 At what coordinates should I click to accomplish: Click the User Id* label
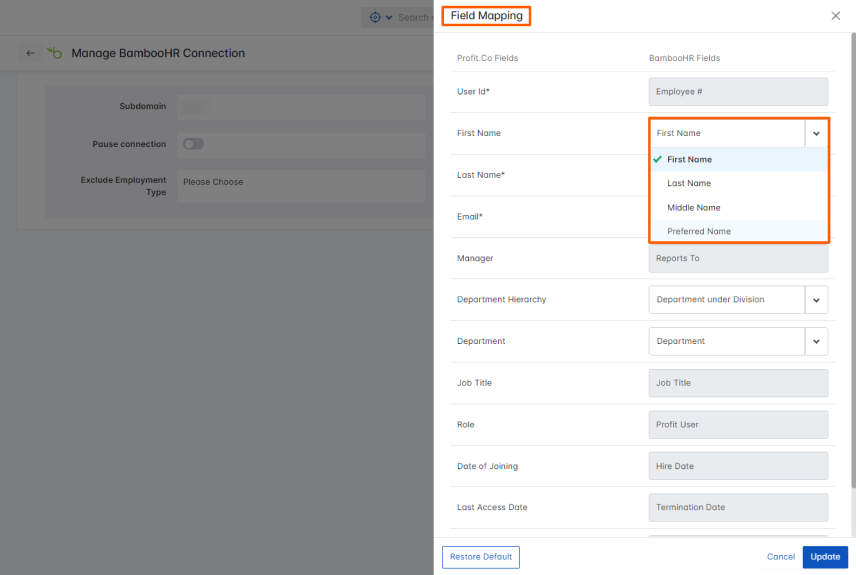(473, 92)
